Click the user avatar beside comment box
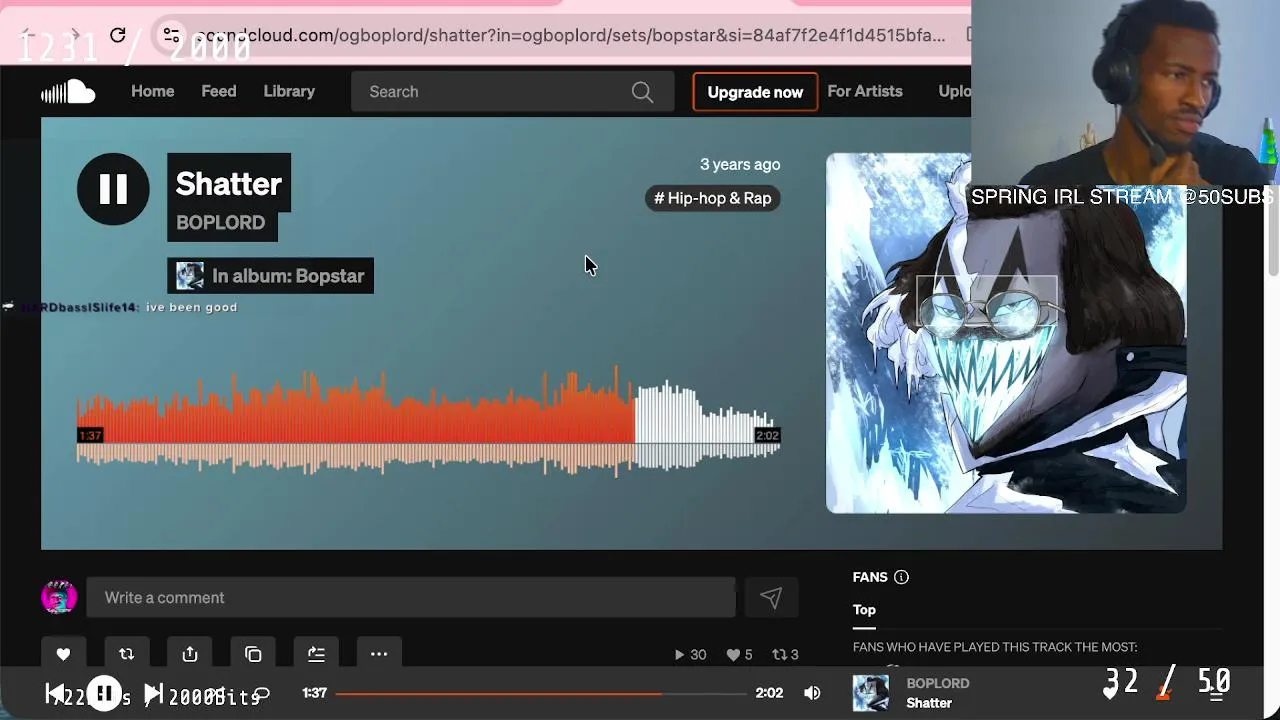Image resolution: width=1280 pixels, height=720 pixels. pyautogui.click(x=59, y=597)
